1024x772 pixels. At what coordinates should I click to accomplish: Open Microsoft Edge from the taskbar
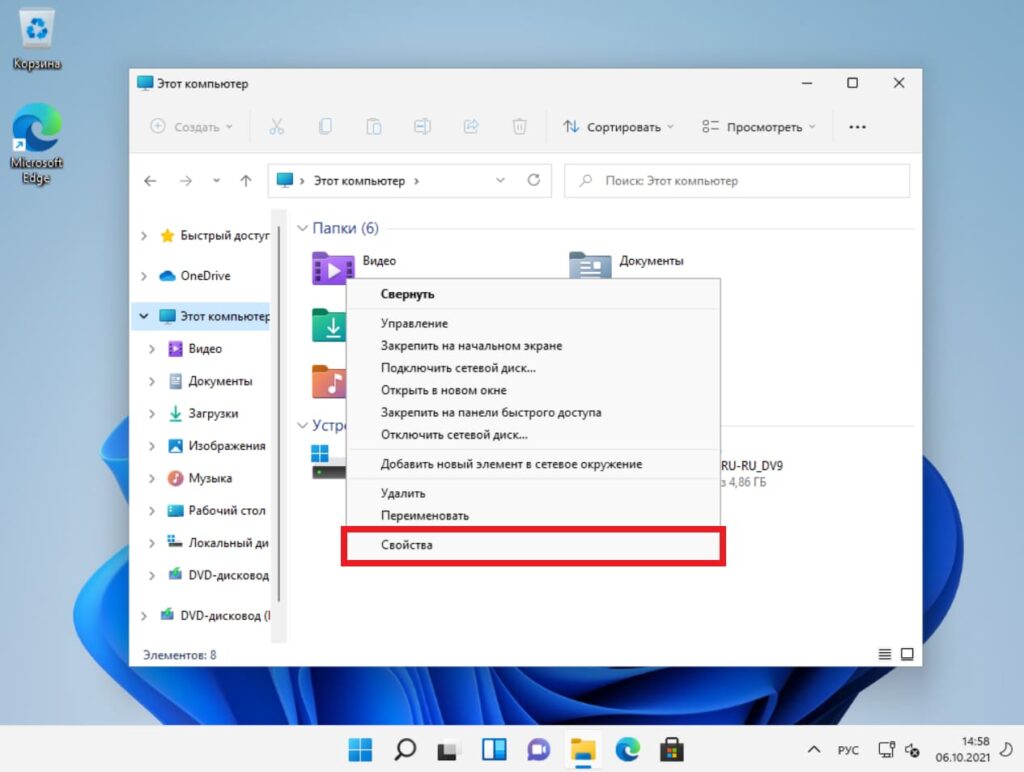(627, 749)
